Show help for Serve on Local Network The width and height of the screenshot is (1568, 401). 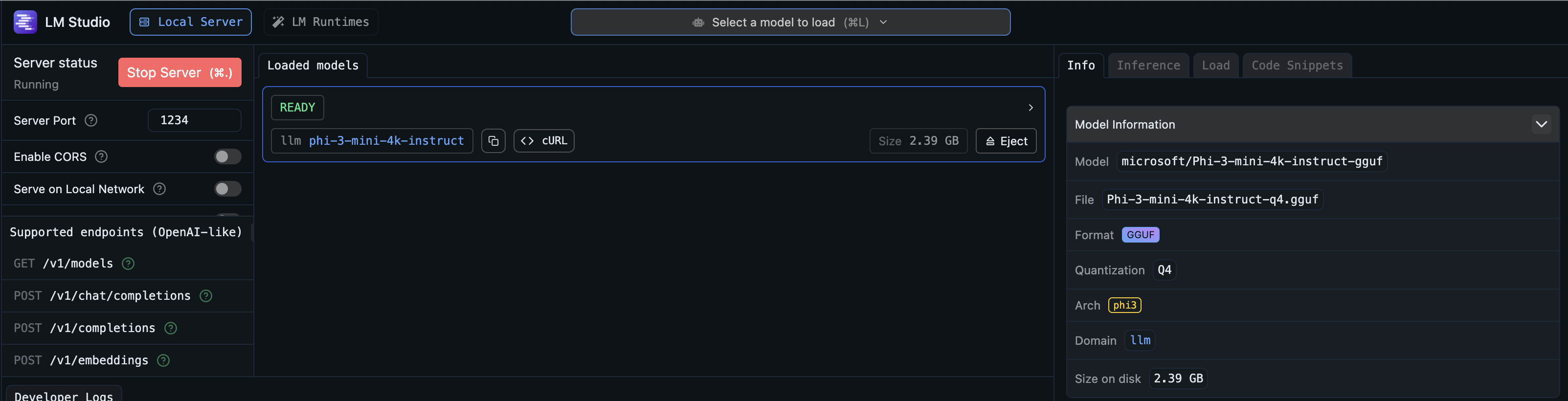click(159, 189)
